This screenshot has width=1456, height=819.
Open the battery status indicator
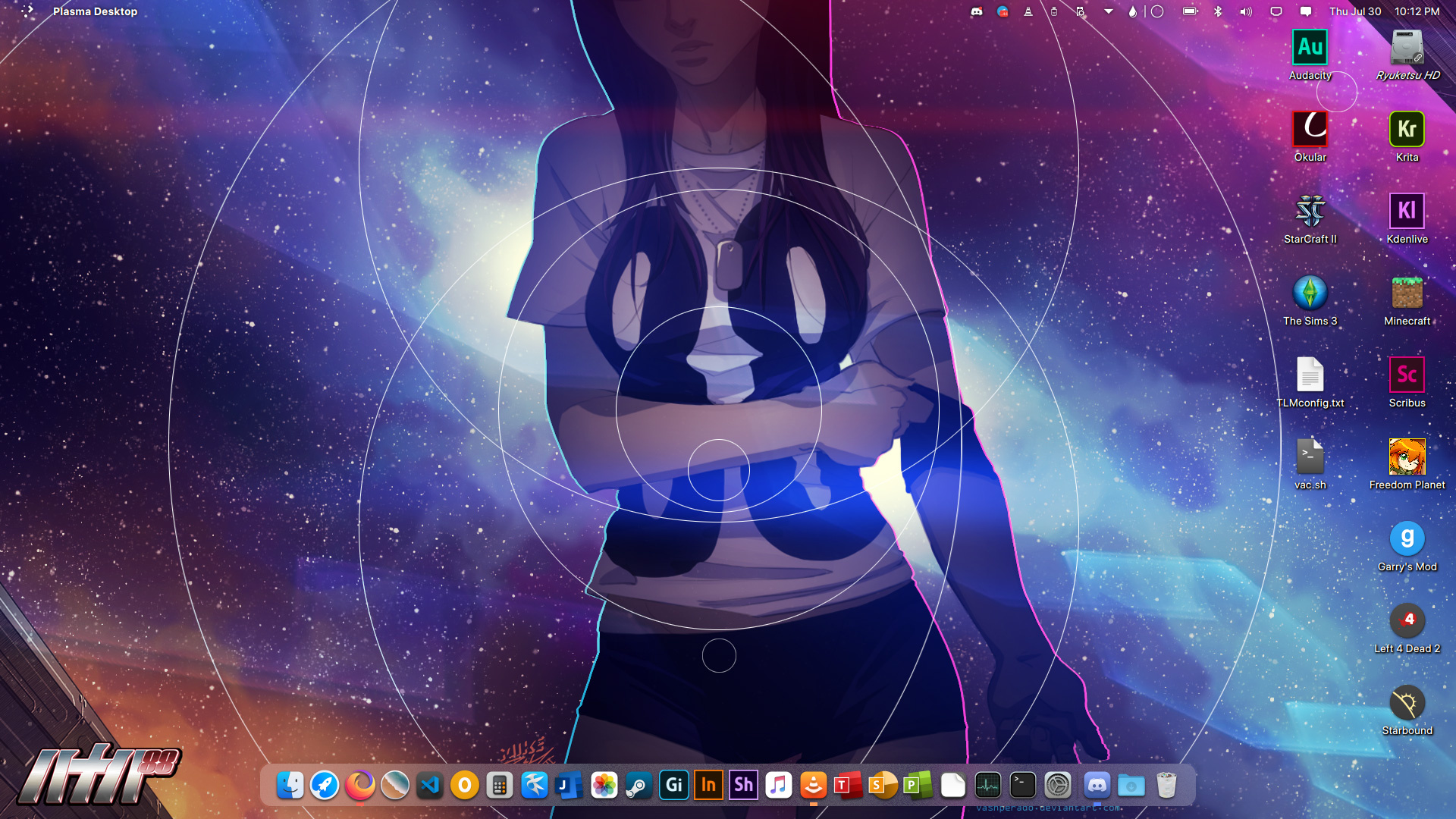click(1190, 11)
